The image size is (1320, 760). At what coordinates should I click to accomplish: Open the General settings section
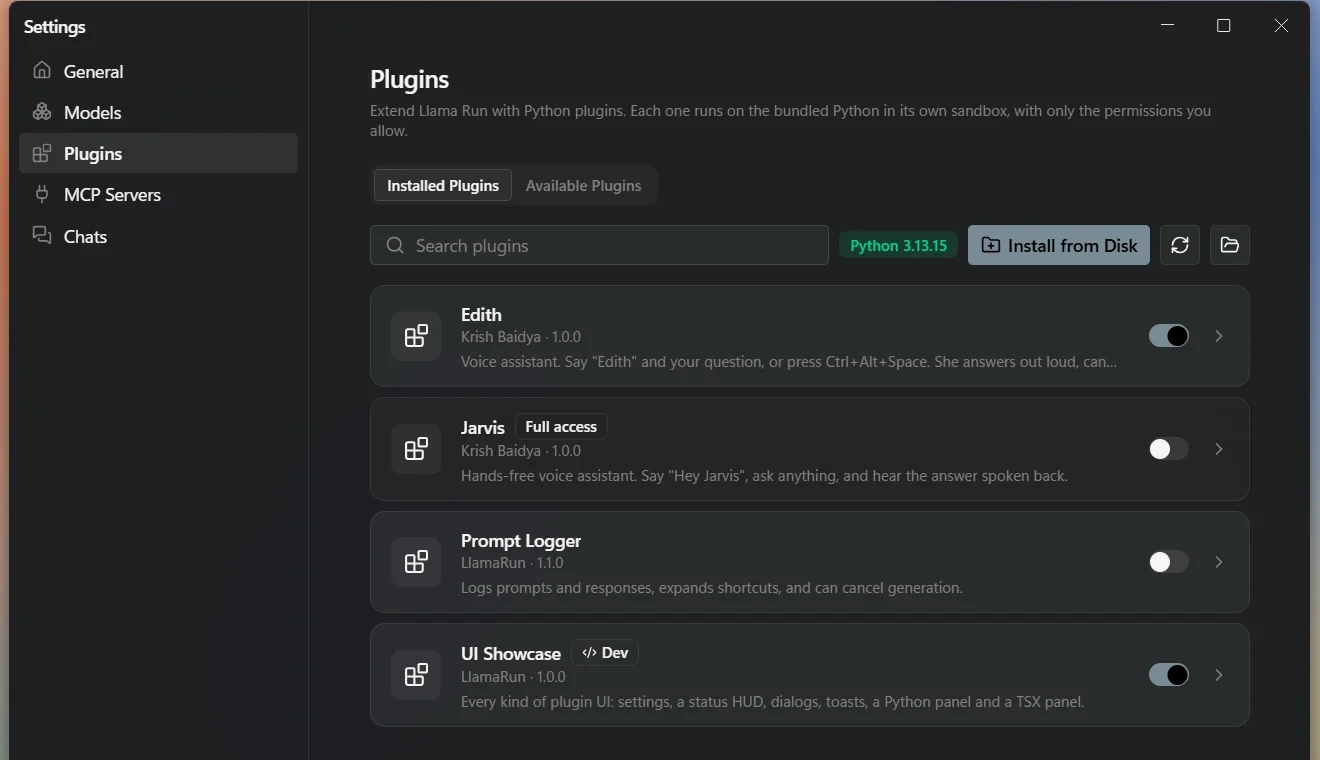click(x=159, y=71)
